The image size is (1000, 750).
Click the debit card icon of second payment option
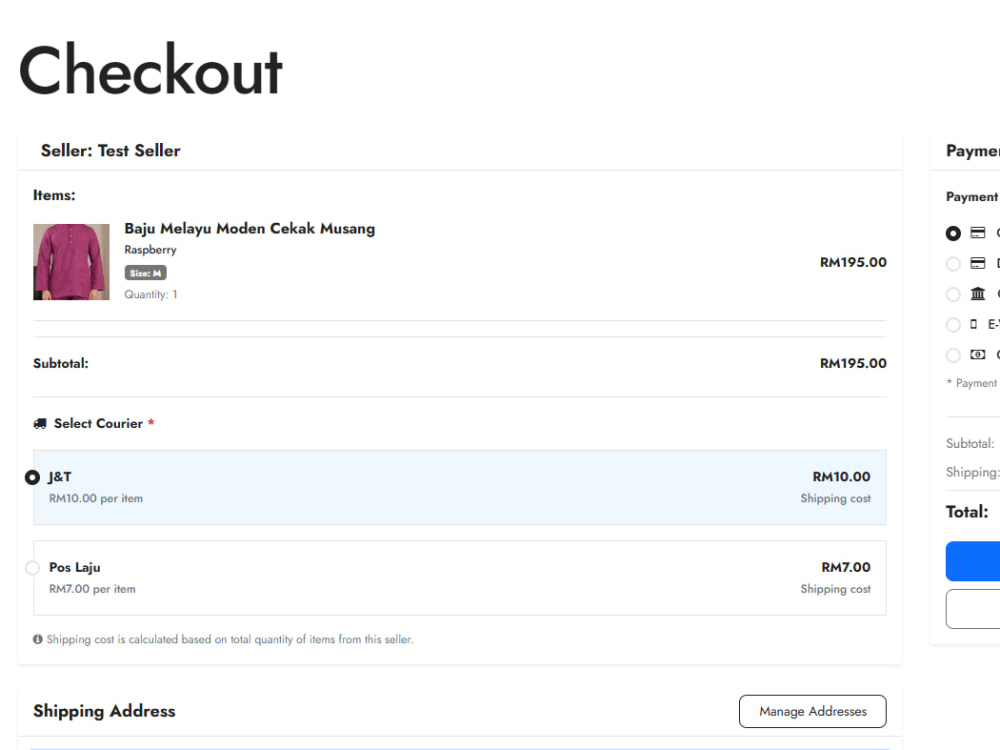pyautogui.click(x=978, y=263)
